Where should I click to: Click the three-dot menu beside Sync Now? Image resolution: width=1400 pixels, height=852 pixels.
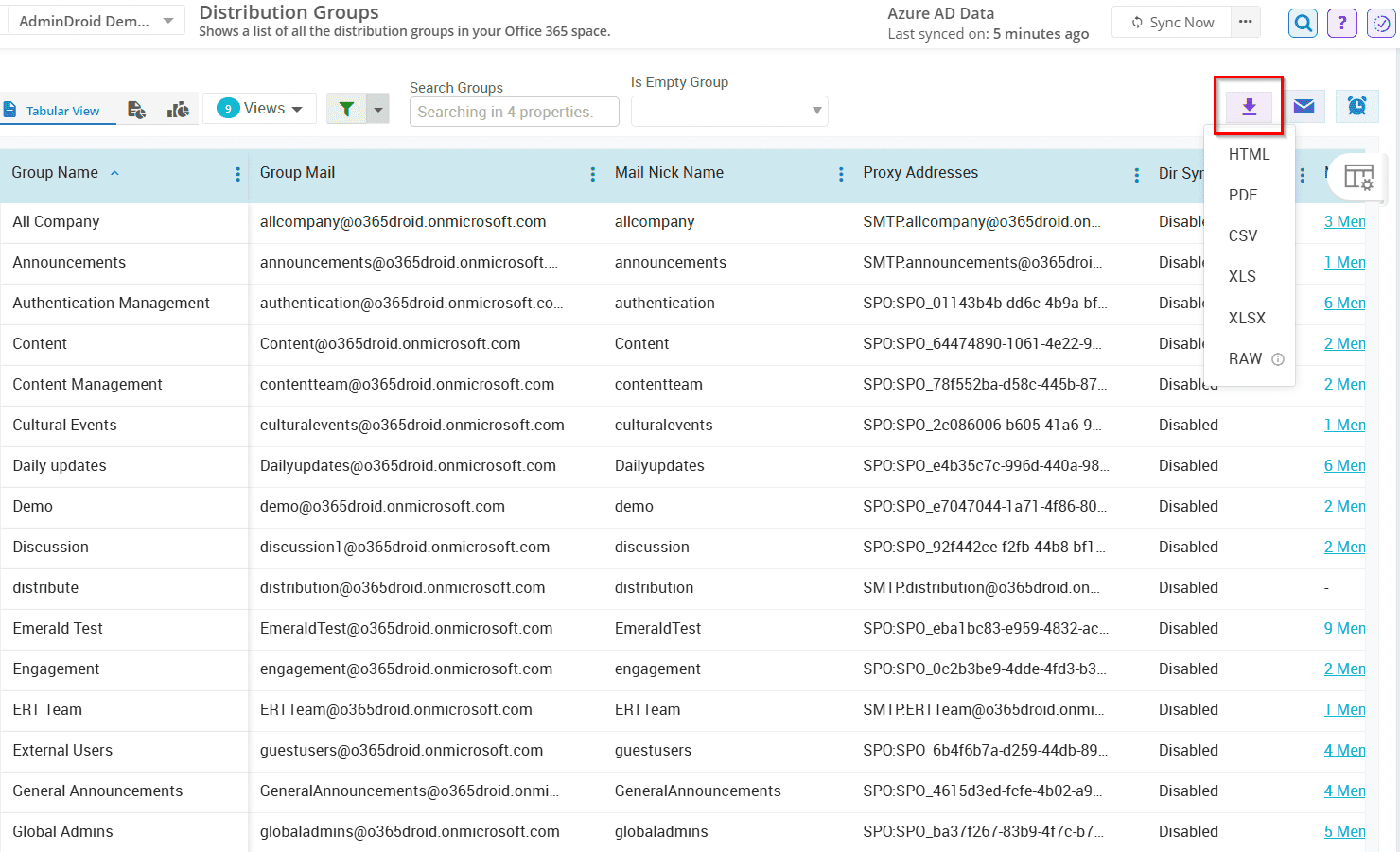(x=1244, y=21)
